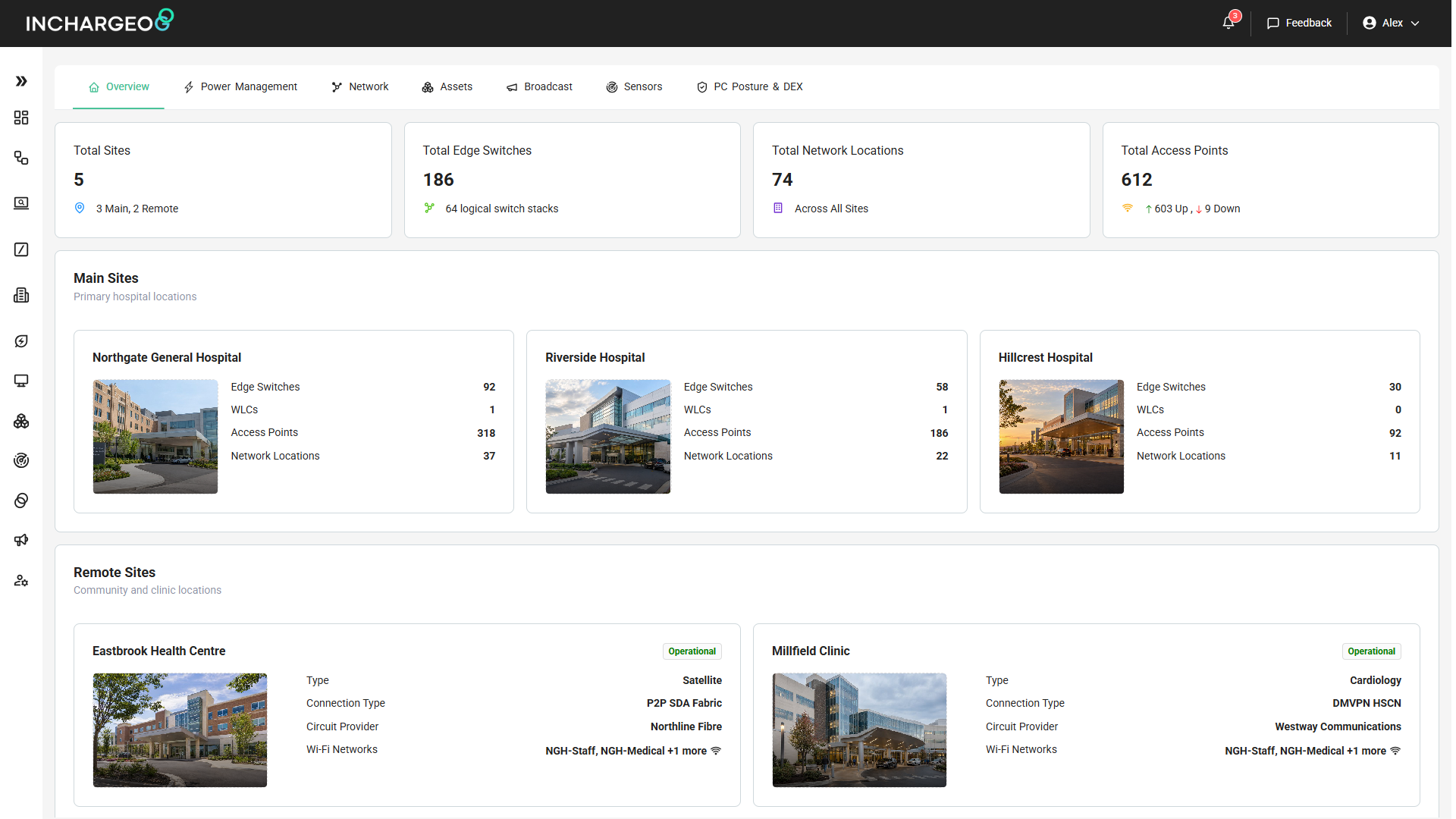Expand the sidebar with double chevron
1456x819 pixels.
(x=21, y=81)
